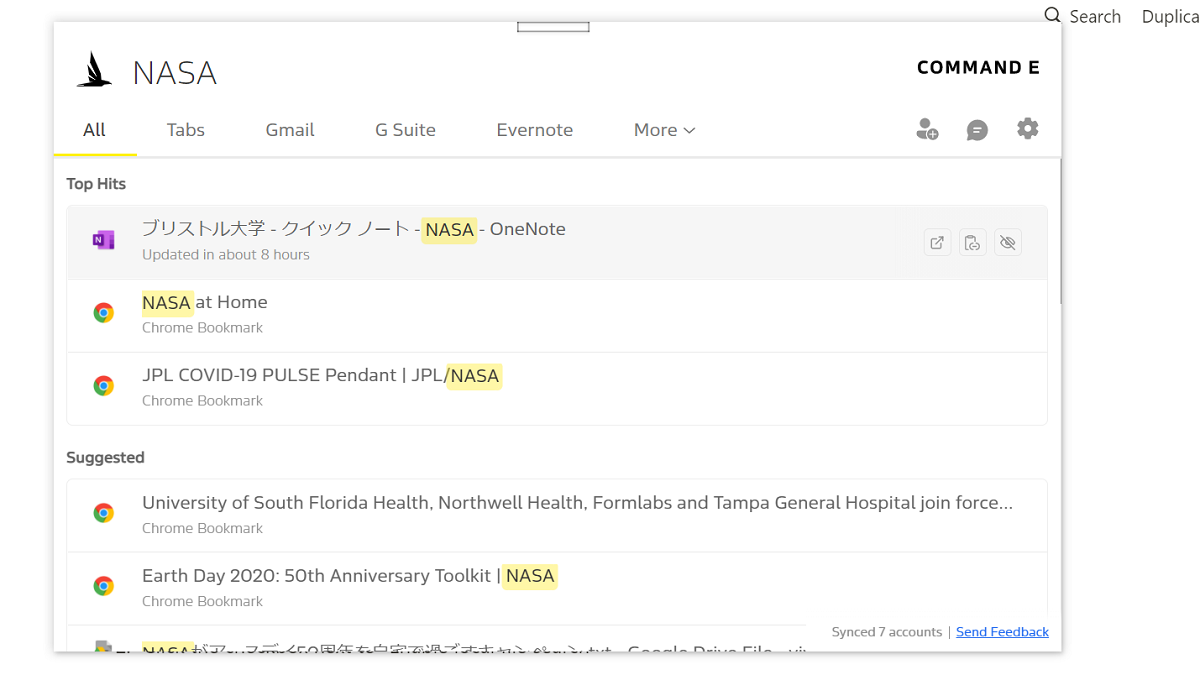Click Chrome icon beside JPL COVID-19 PULSE Pendant
This screenshot has width=1200, height=675.
(103, 386)
